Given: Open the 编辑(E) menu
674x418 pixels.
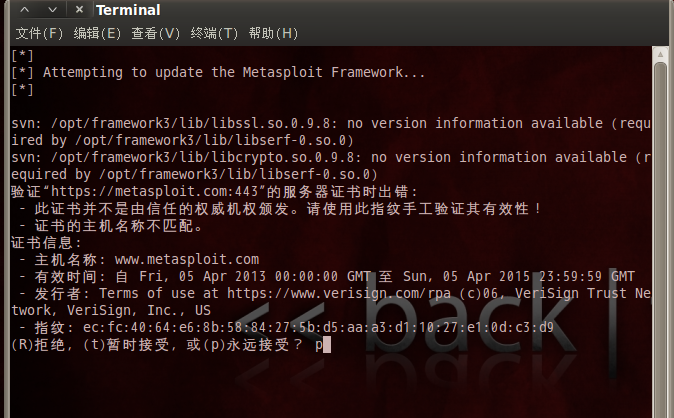Looking at the screenshot, I should coord(97,33).
